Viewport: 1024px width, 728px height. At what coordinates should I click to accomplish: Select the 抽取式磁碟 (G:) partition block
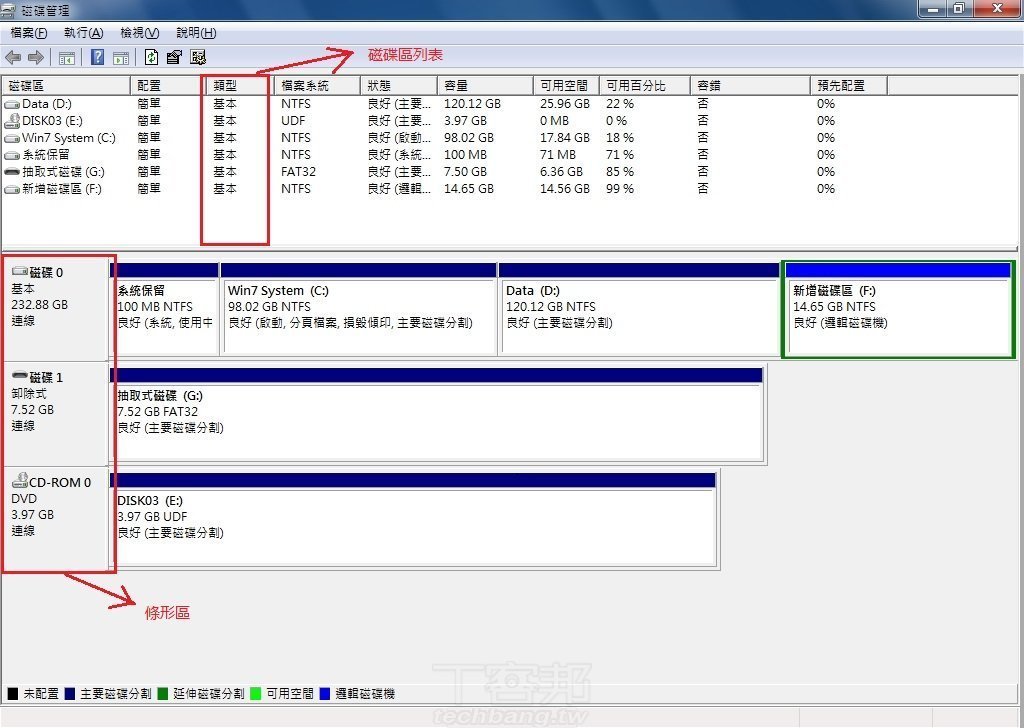[437, 414]
